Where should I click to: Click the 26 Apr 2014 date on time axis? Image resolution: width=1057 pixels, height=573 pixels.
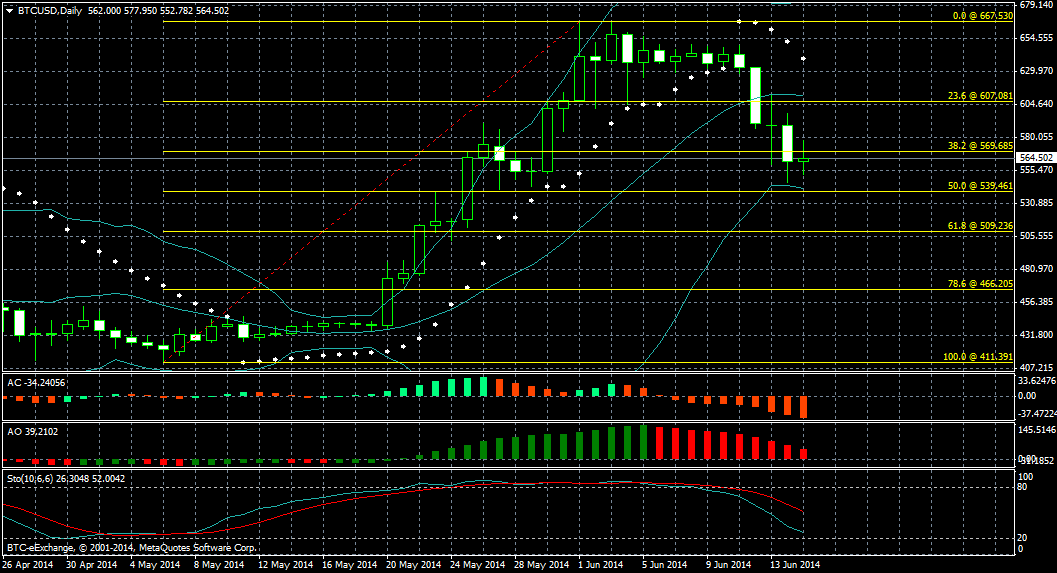click(25, 565)
